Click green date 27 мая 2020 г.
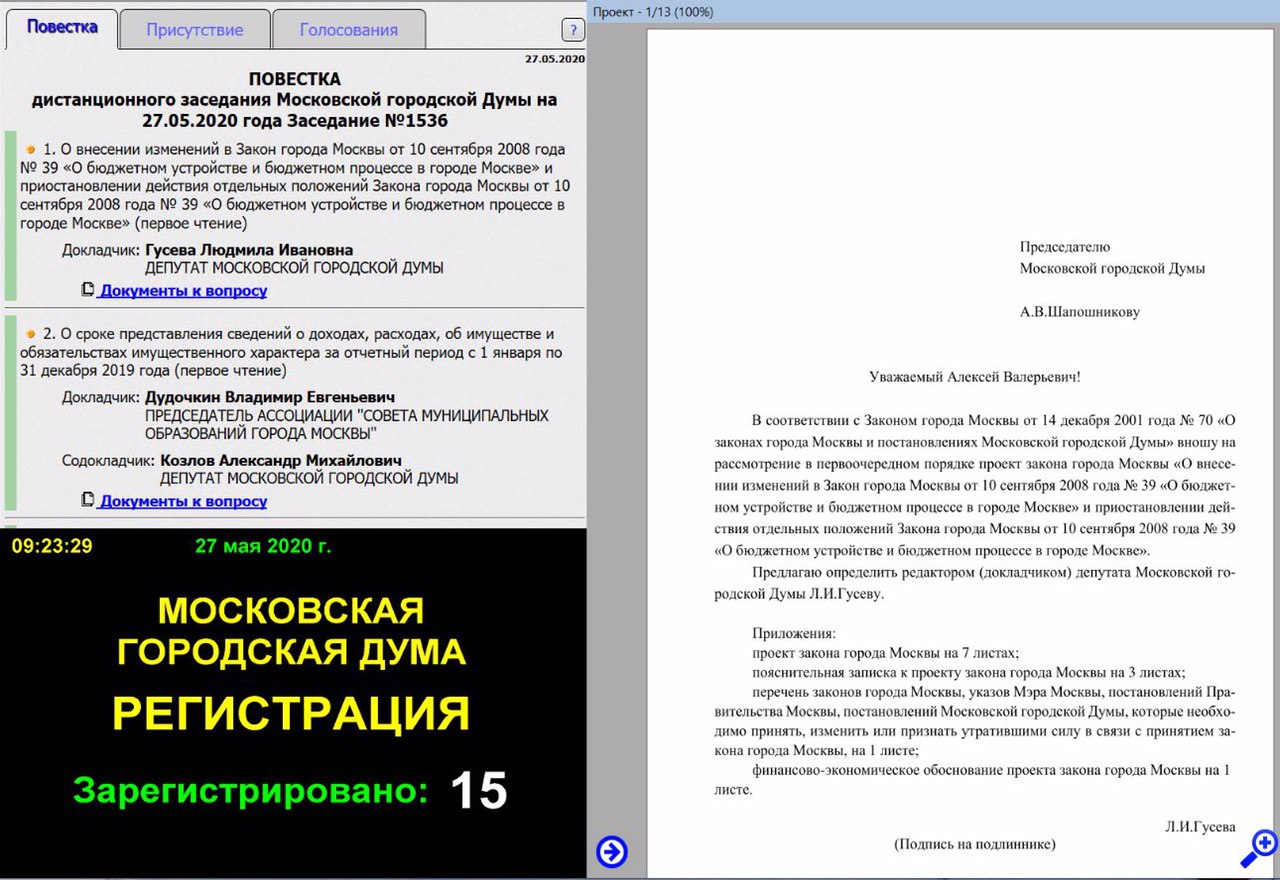This screenshot has width=1280, height=880. click(x=263, y=546)
